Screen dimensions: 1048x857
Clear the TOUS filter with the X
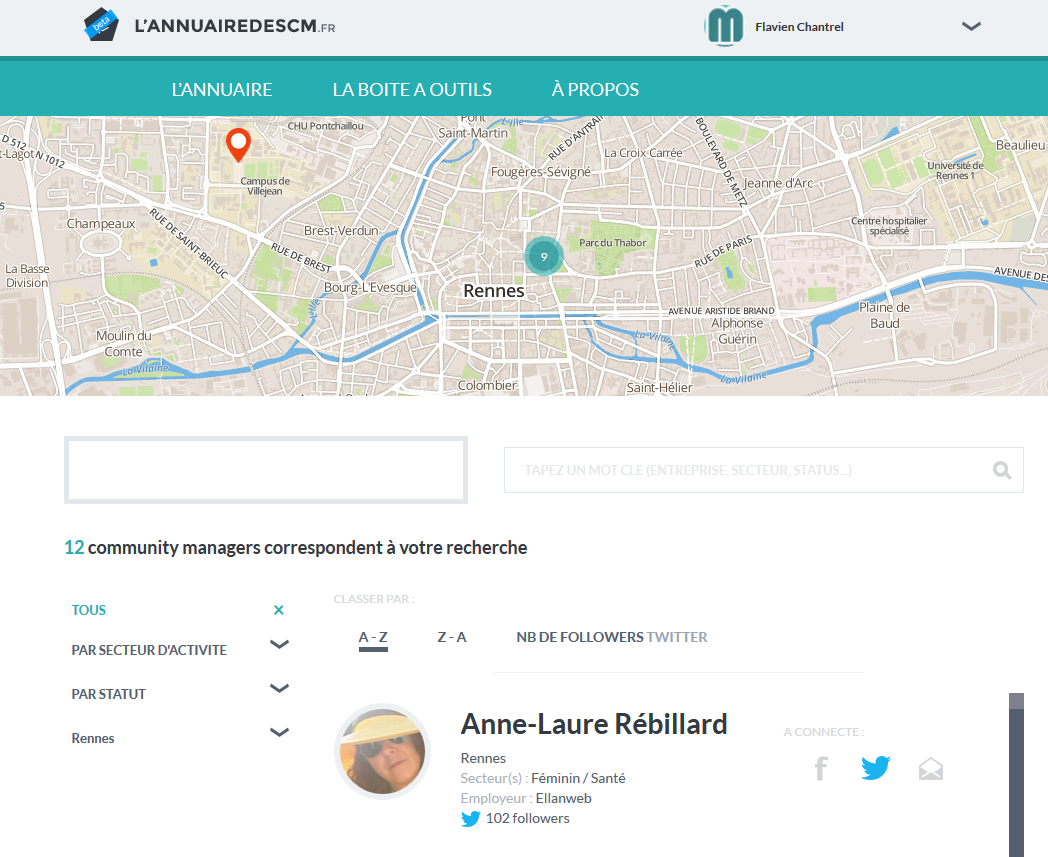pyautogui.click(x=279, y=610)
